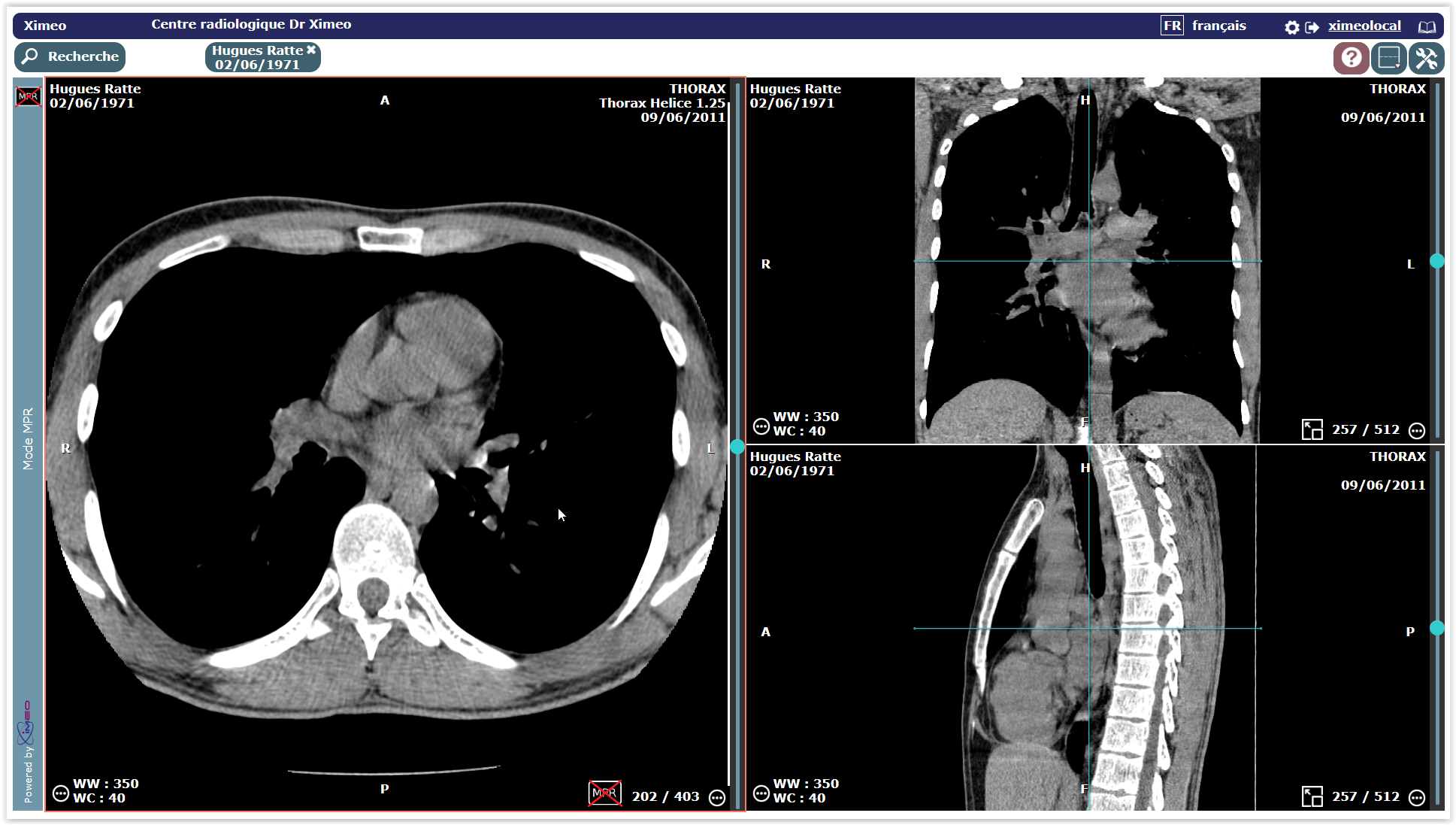Click the sagittal slice counter 257 / 512

1366,796
